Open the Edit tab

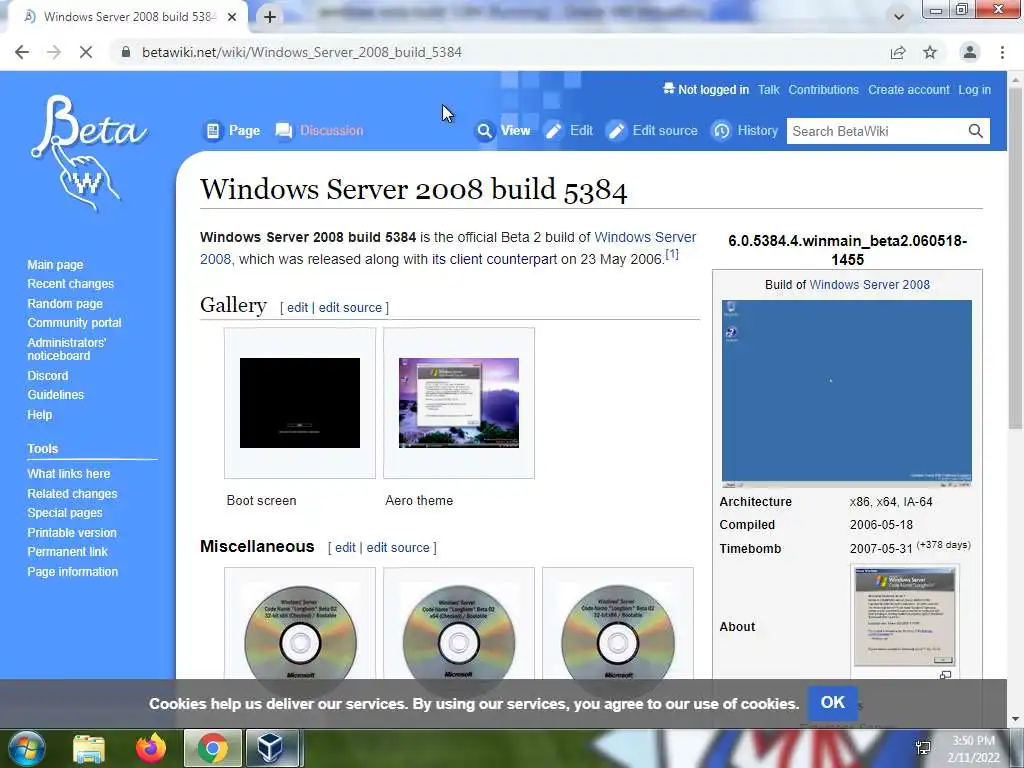[x=569, y=131]
